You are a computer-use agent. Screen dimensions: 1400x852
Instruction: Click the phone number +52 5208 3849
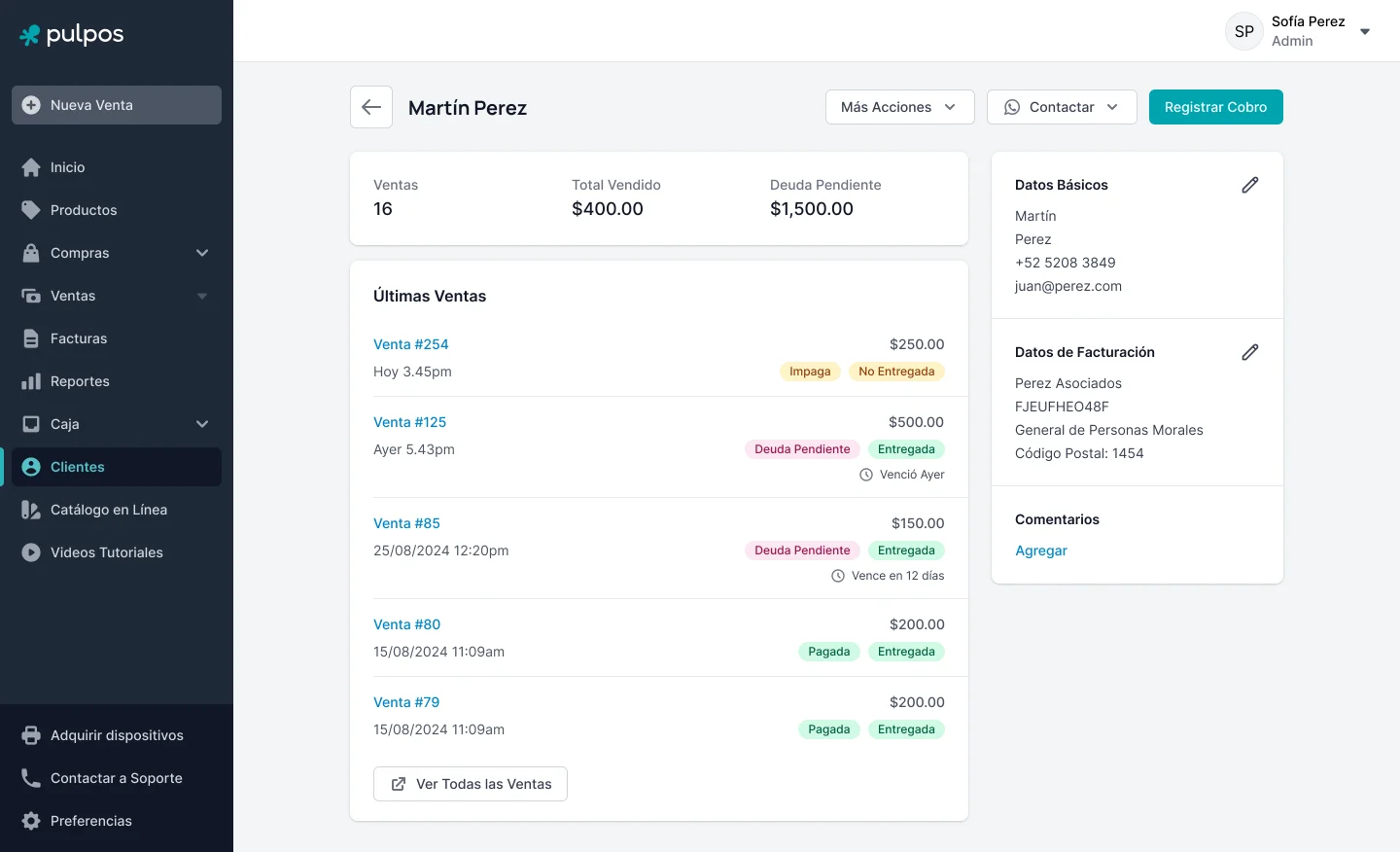coord(1066,263)
